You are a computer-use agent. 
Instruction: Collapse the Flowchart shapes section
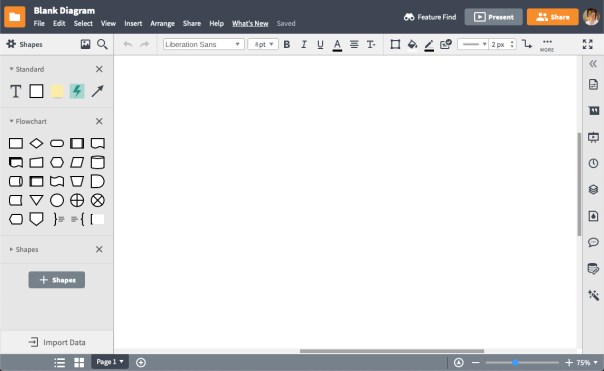click(12, 121)
